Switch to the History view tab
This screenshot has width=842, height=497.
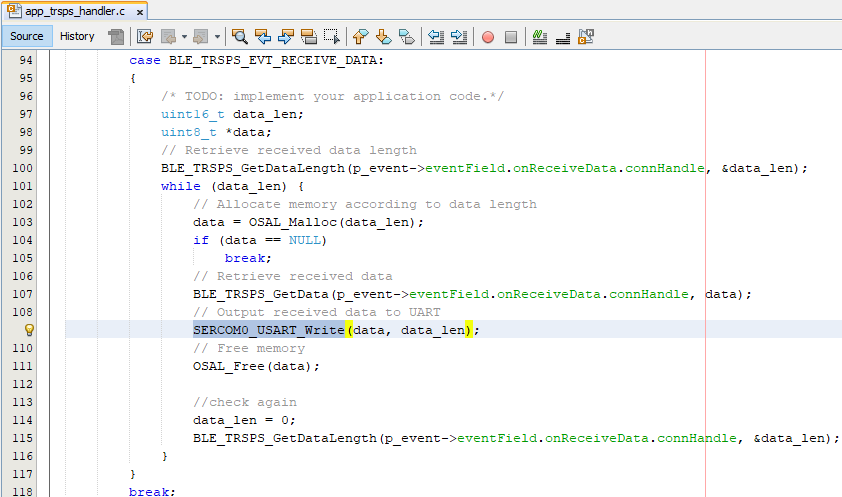coord(77,36)
